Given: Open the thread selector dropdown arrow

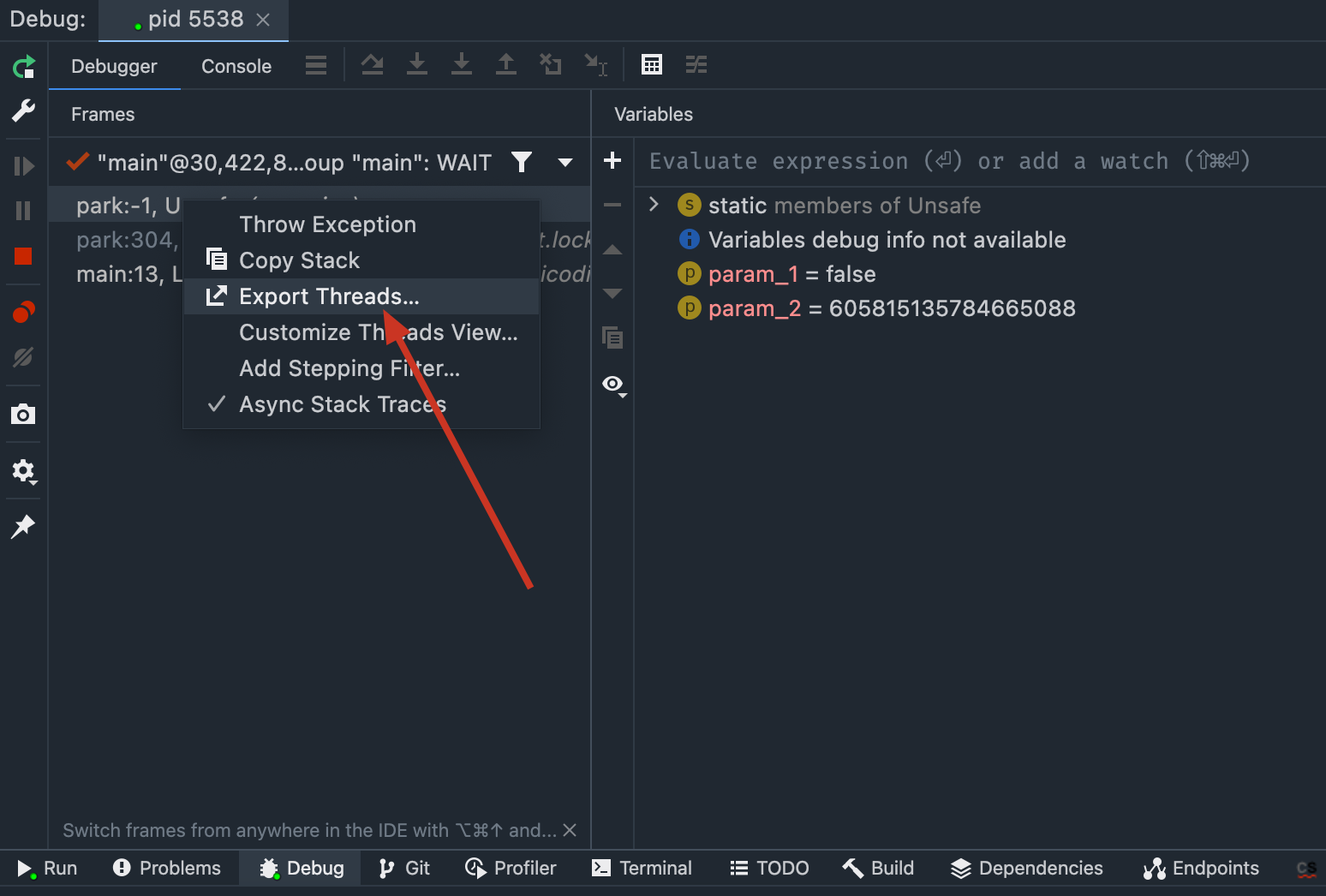Looking at the screenshot, I should click(565, 163).
